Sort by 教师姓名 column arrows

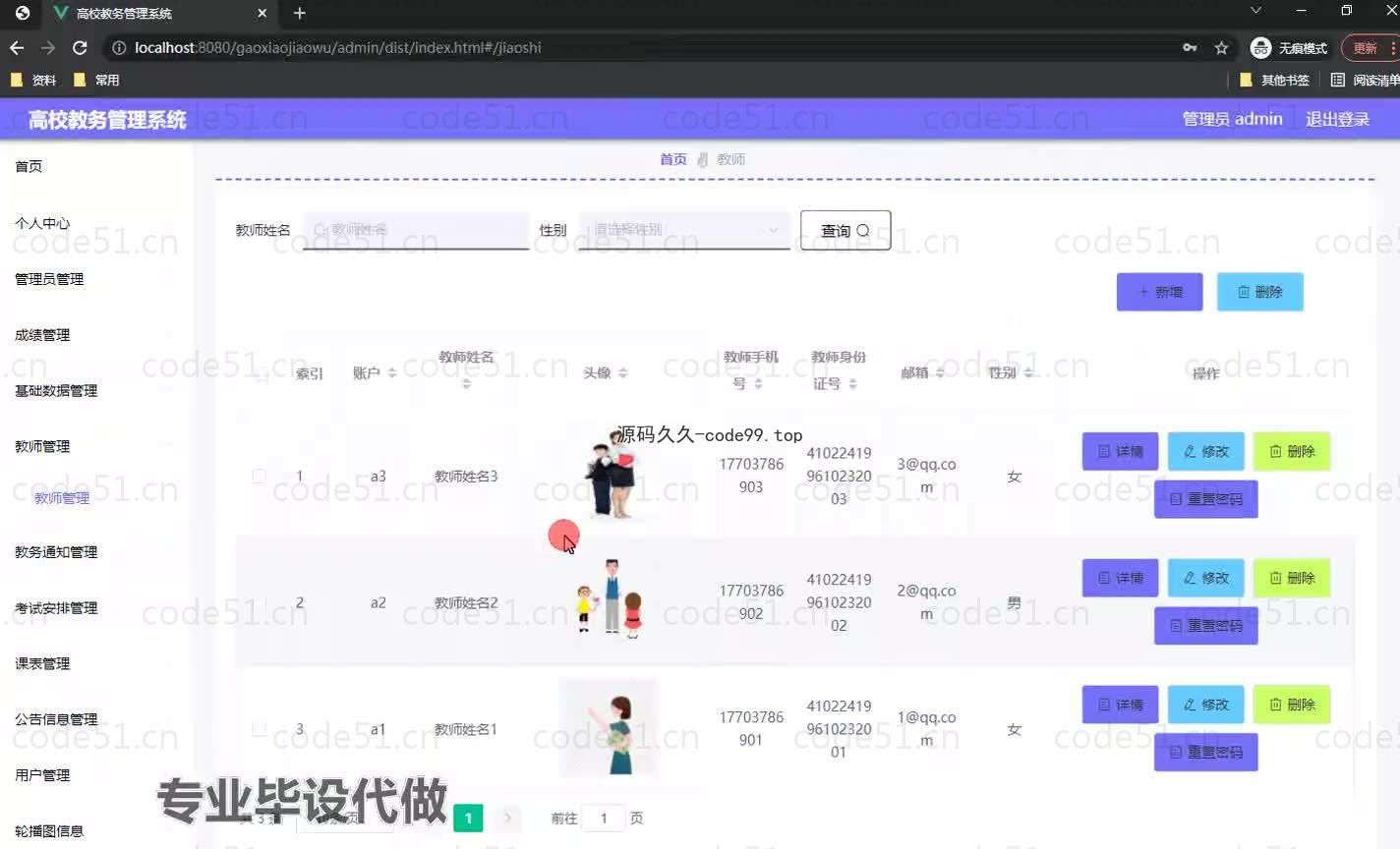(466, 384)
